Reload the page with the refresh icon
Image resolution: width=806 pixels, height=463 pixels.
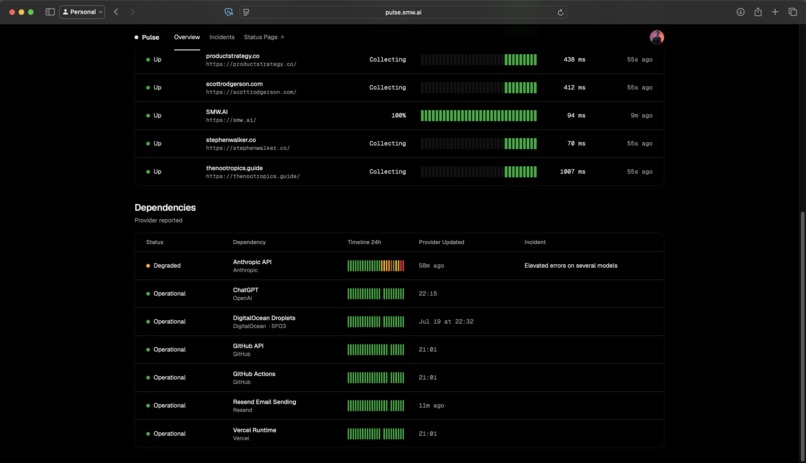click(560, 12)
